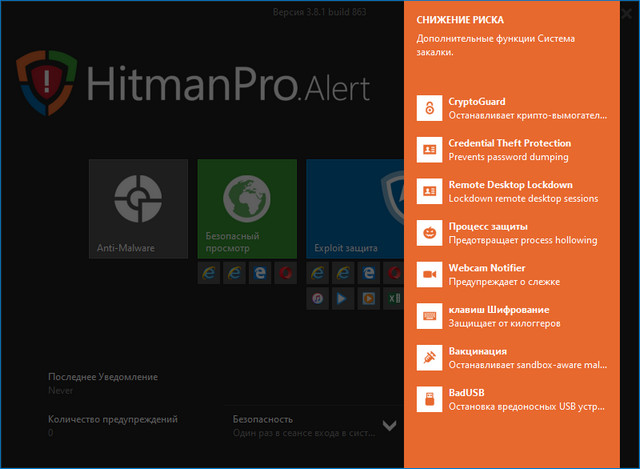Click the BadUSB flash drive icon
This screenshot has height=469, width=640.
[429, 399]
